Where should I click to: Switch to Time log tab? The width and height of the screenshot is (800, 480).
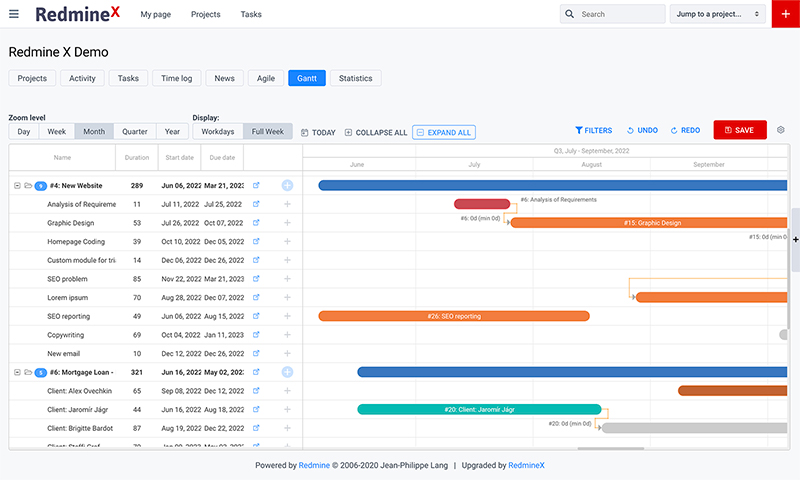(177, 78)
